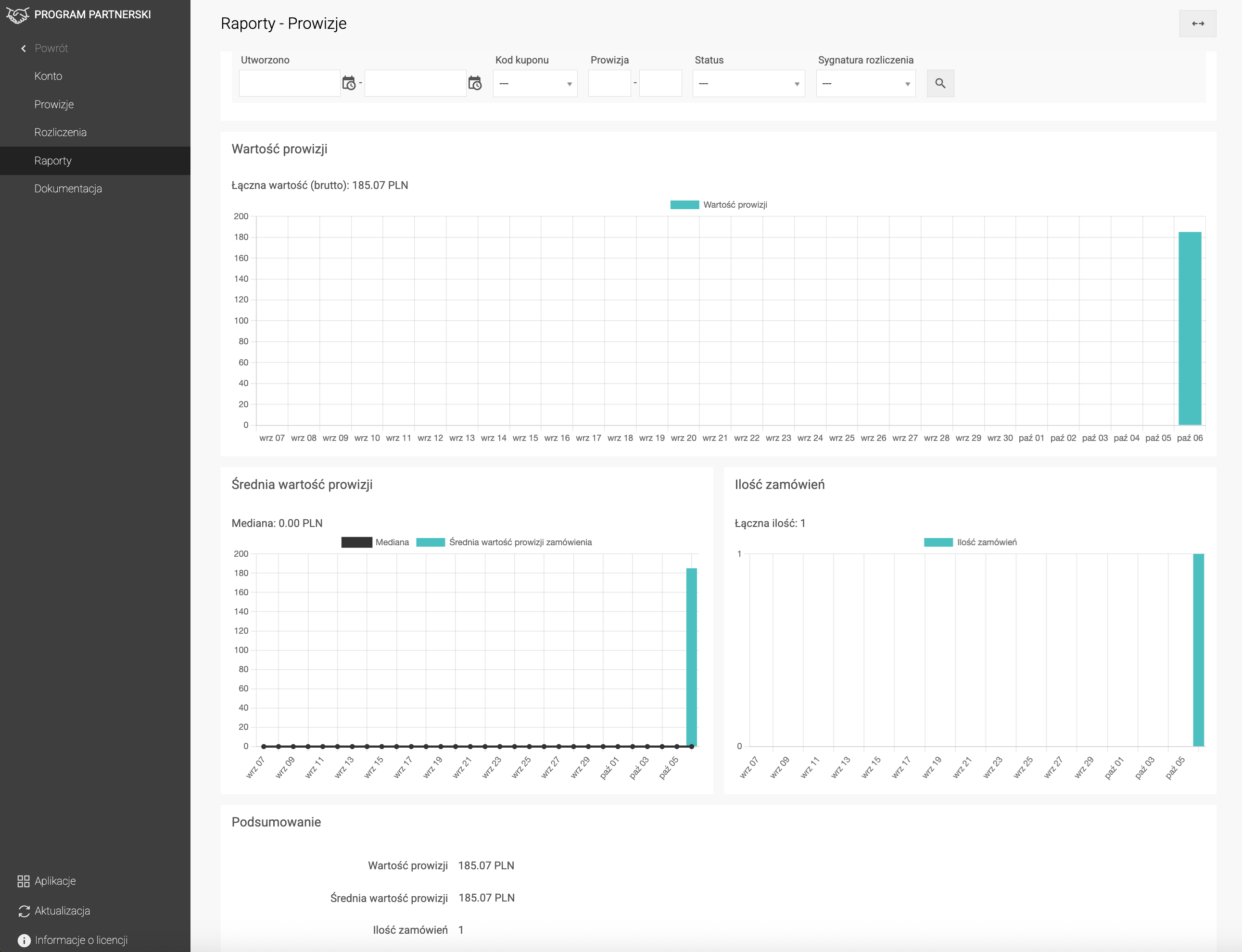Click the paź 06 bar in Wartość prowizji chart
1242x952 pixels.
pyautogui.click(x=1190, y=329)
